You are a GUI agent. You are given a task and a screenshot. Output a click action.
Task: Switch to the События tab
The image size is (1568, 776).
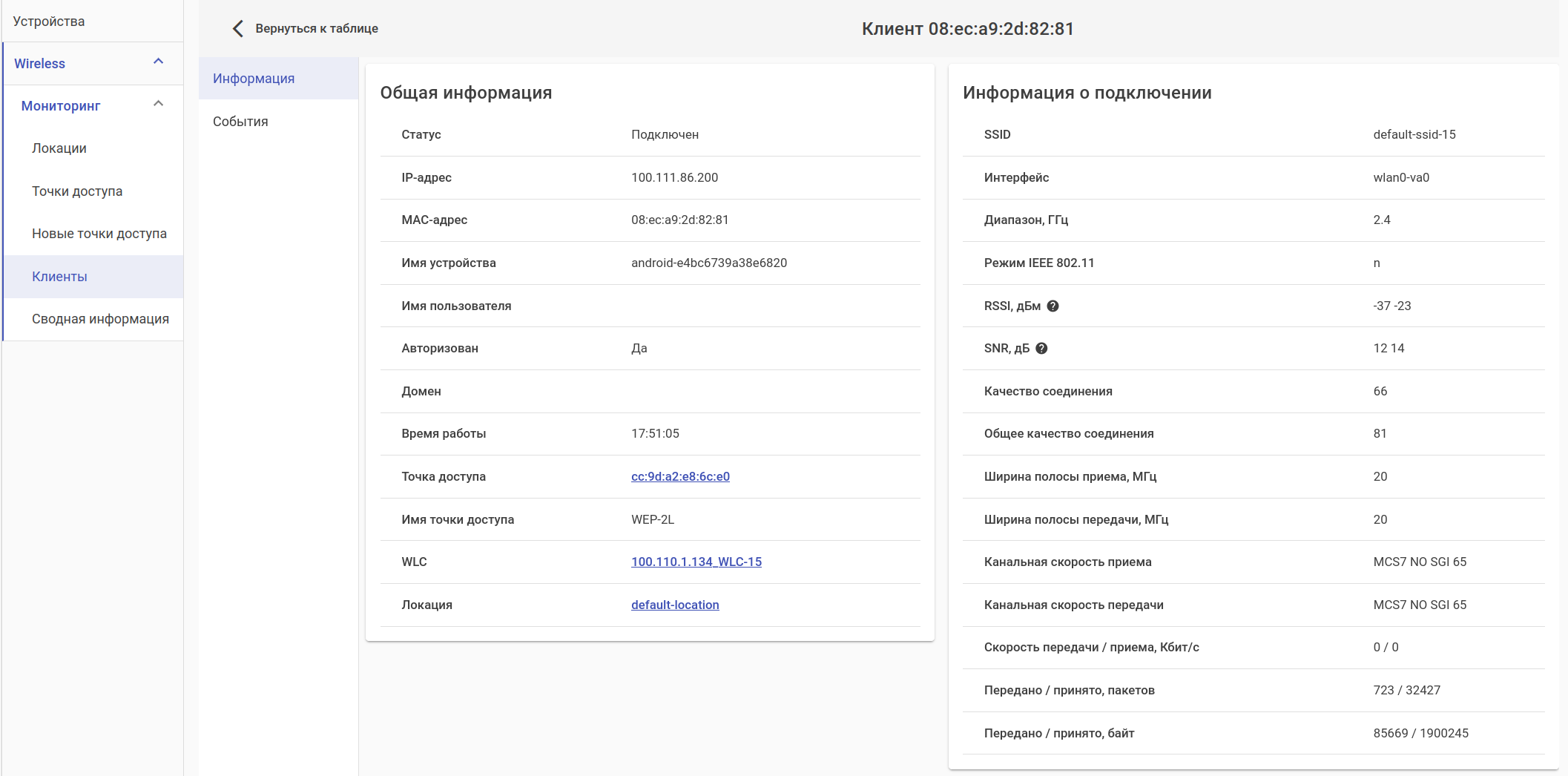240,122
